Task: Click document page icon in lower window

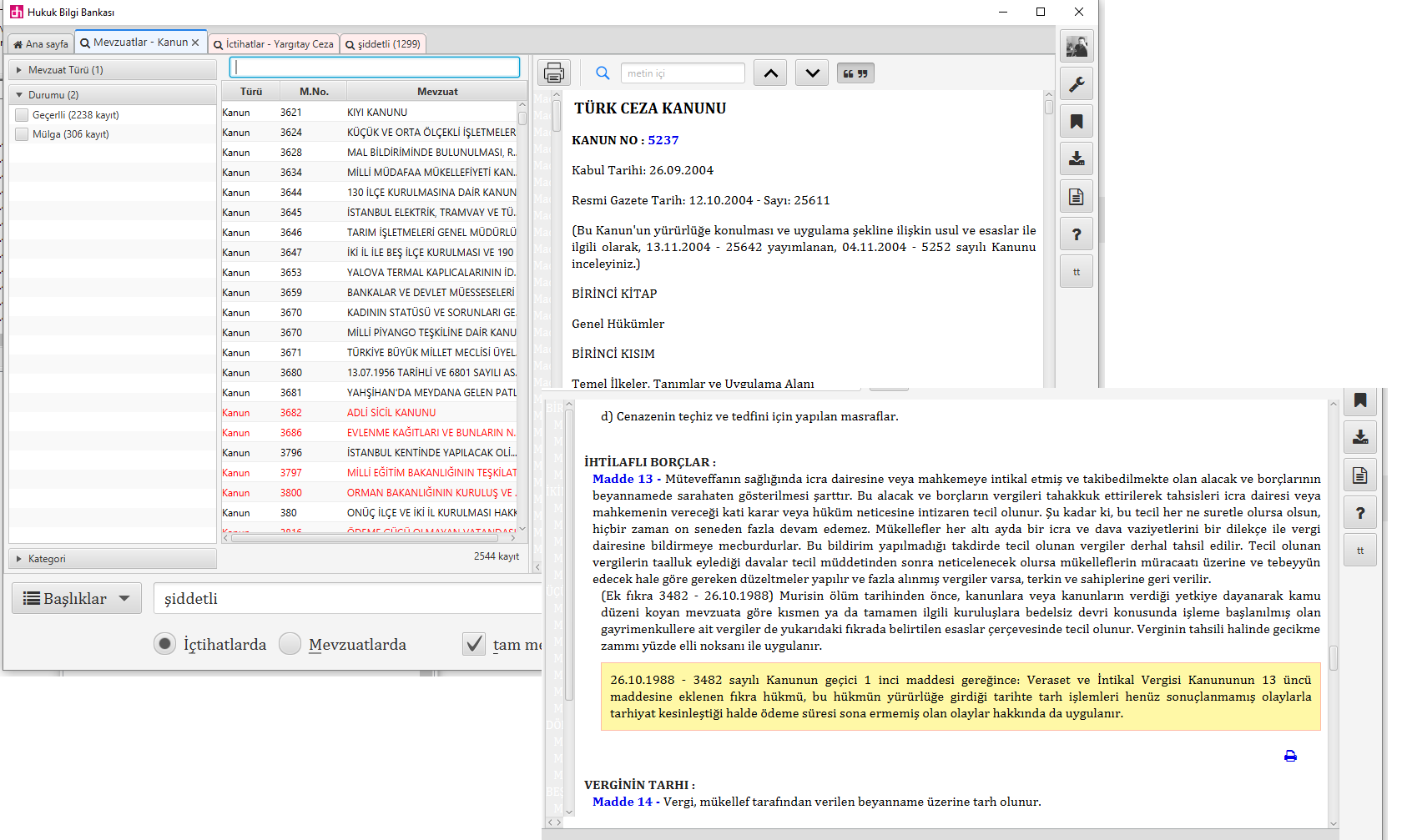Action: [1360, 475]
